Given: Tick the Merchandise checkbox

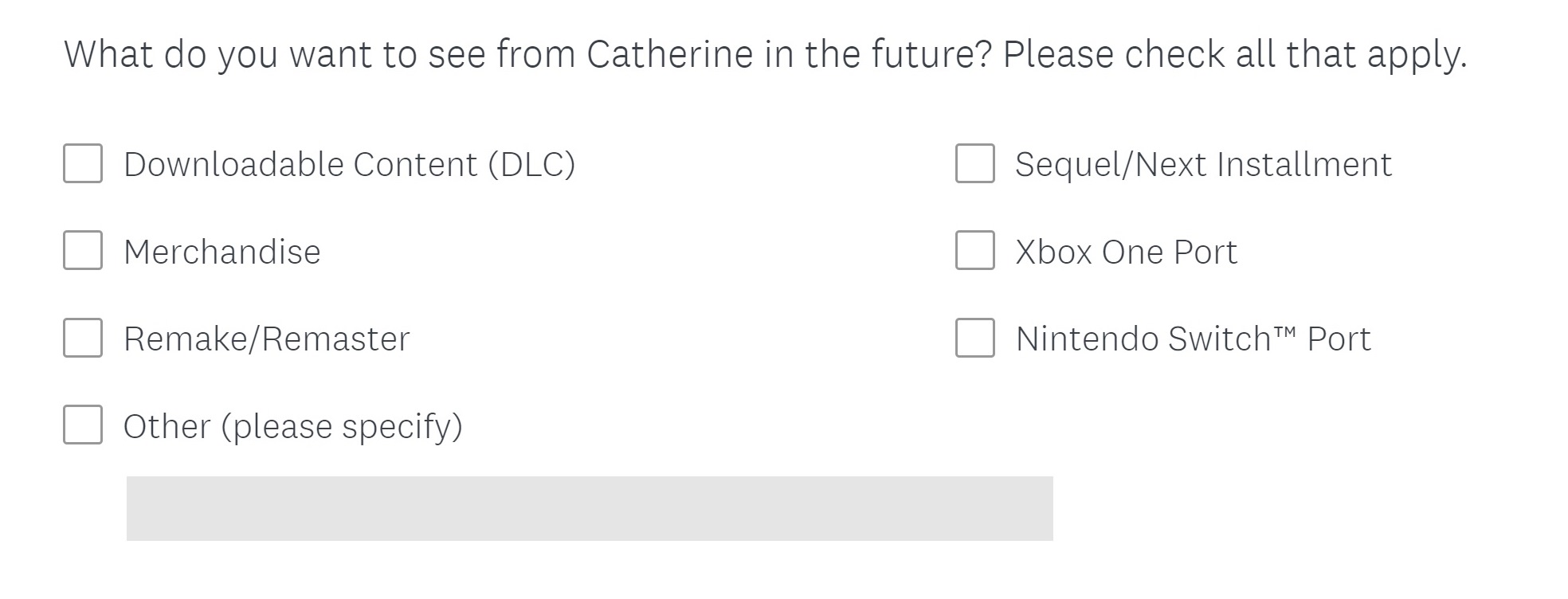Looking at the screenshot, I should click(83, 251).
